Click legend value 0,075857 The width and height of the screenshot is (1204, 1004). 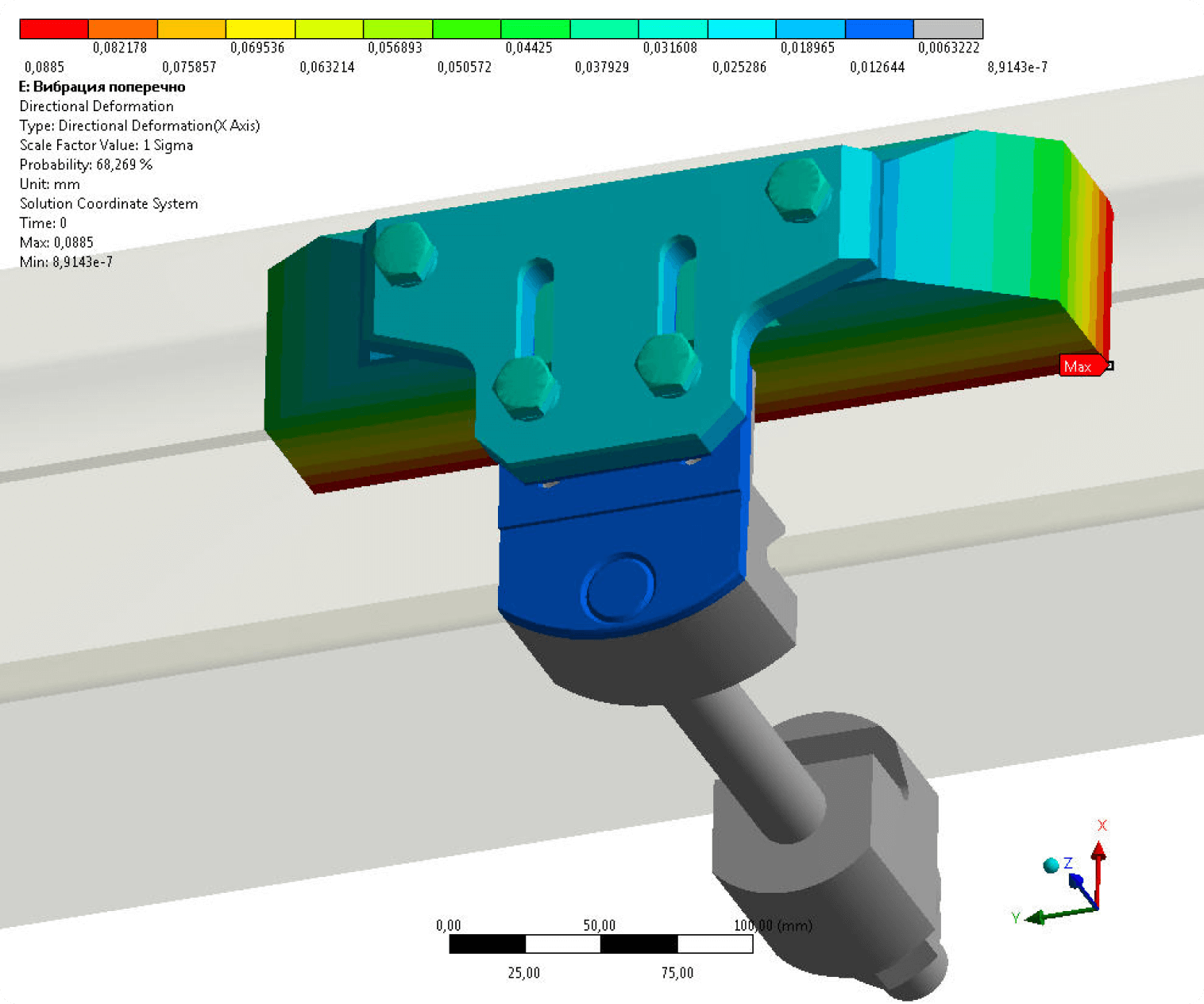point(189,68)
